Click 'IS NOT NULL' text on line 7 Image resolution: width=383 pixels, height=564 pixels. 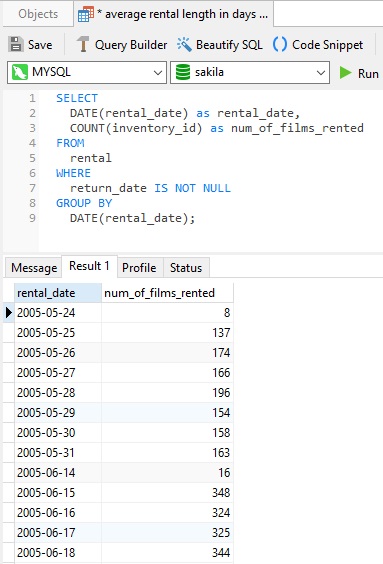click(192, 188)
